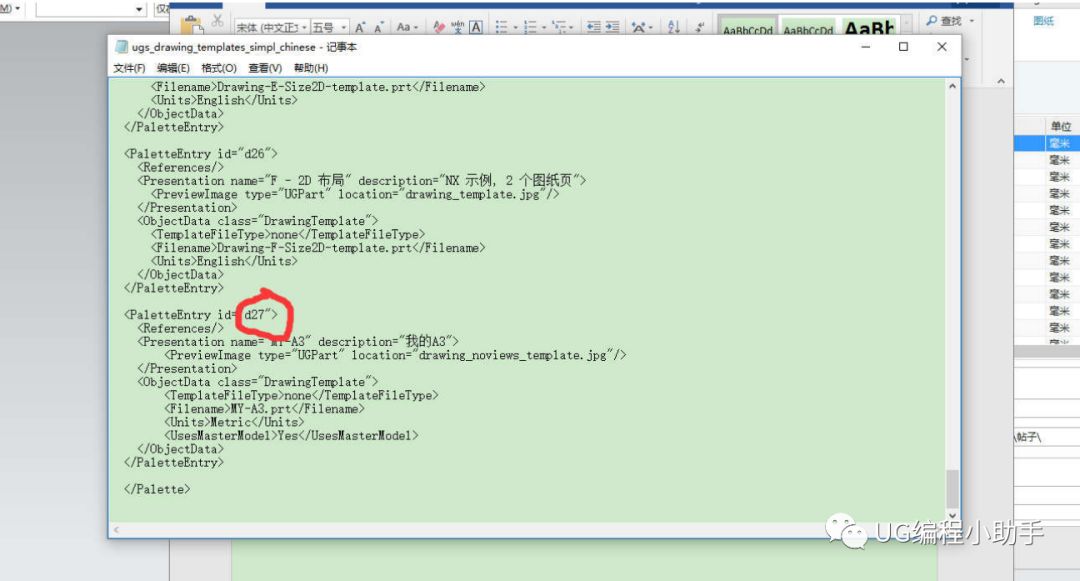
Task: Click the Cut scissors icon in Word ribbon
Action: [217, 21]
